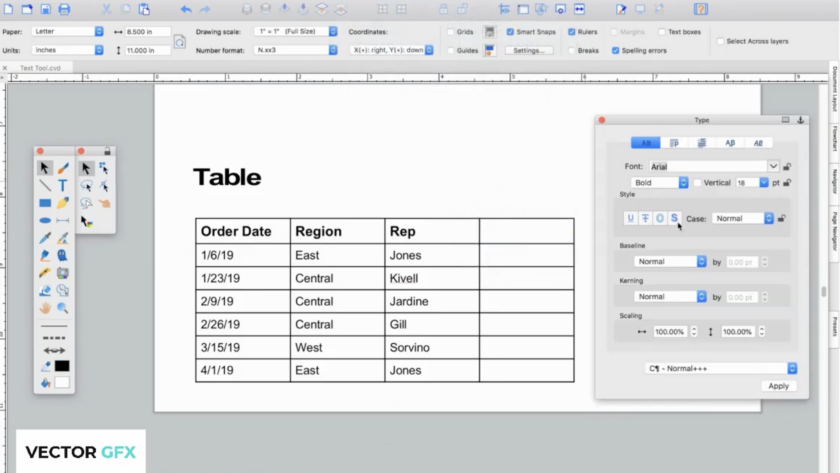
Task: Click the Apply button
Action: [x=778, y=386]
